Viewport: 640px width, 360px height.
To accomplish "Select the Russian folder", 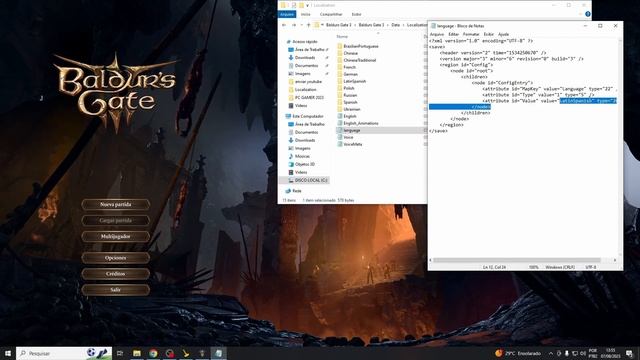I will click(350, 95).
